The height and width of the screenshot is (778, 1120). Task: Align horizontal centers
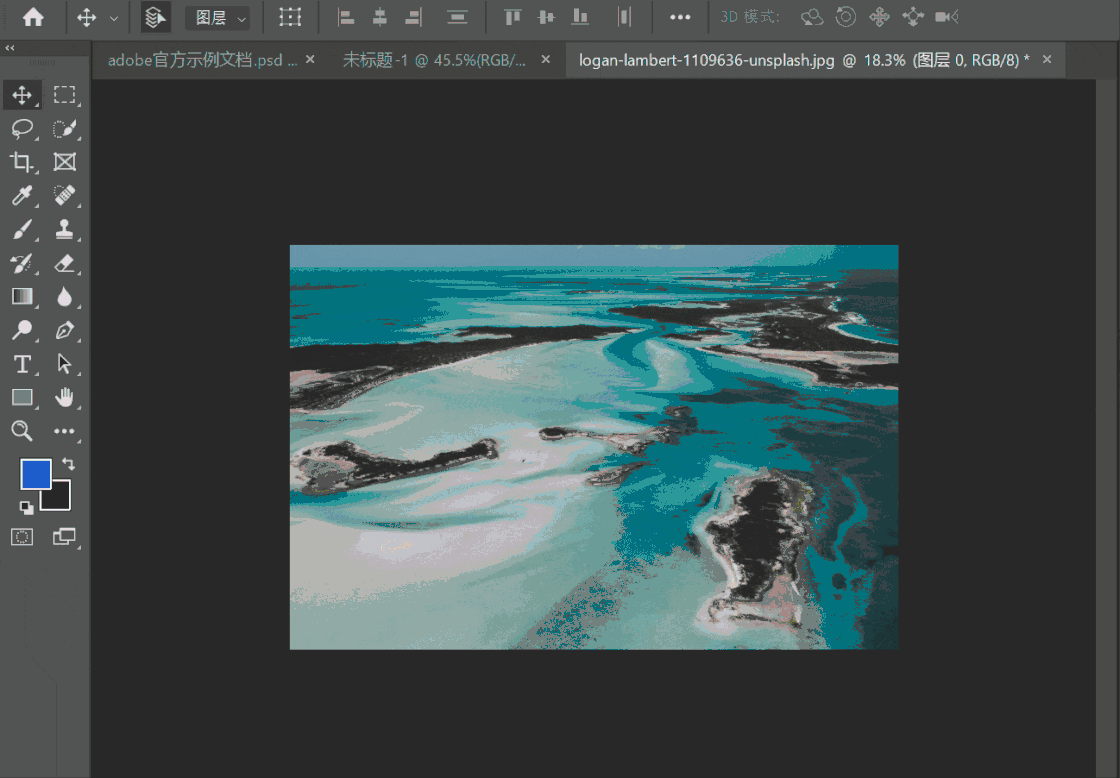(x=380, y=17)
